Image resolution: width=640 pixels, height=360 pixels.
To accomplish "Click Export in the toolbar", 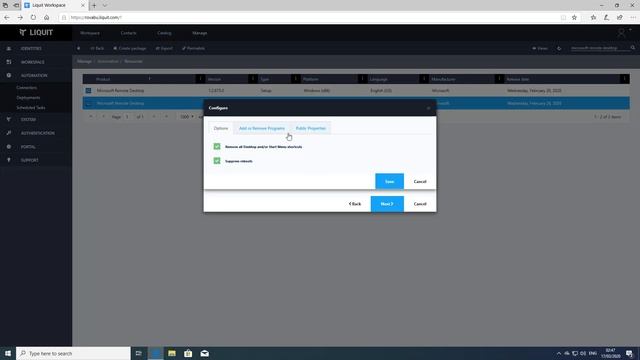I will coord(164,48).
